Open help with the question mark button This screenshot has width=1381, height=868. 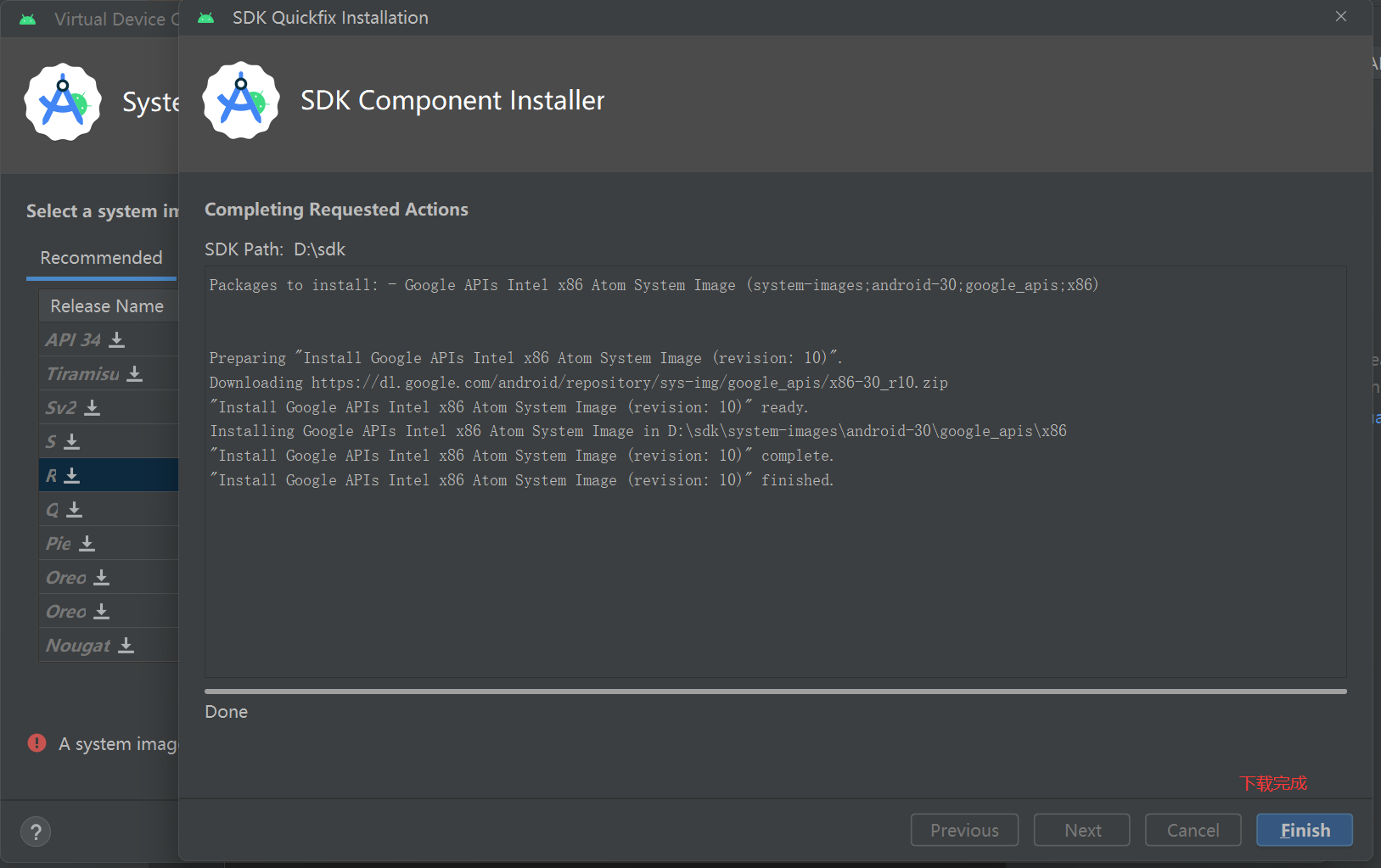point(36,832)
